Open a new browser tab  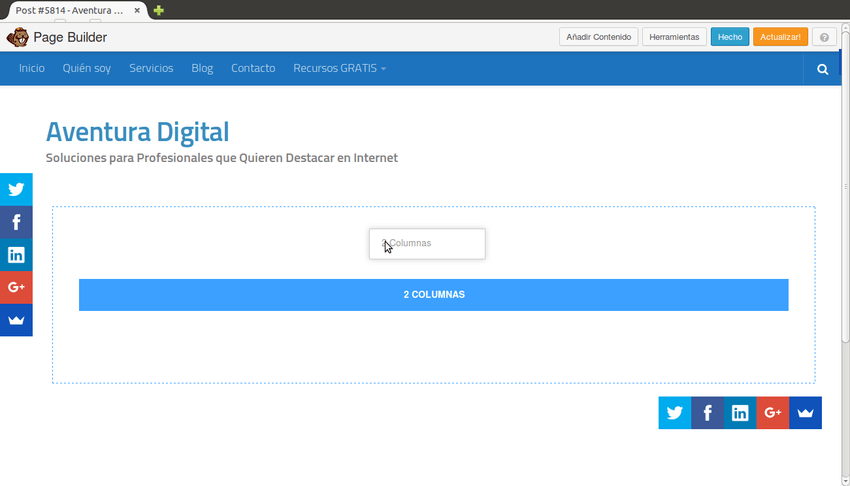pyautogui.click(x=159, y=10)
